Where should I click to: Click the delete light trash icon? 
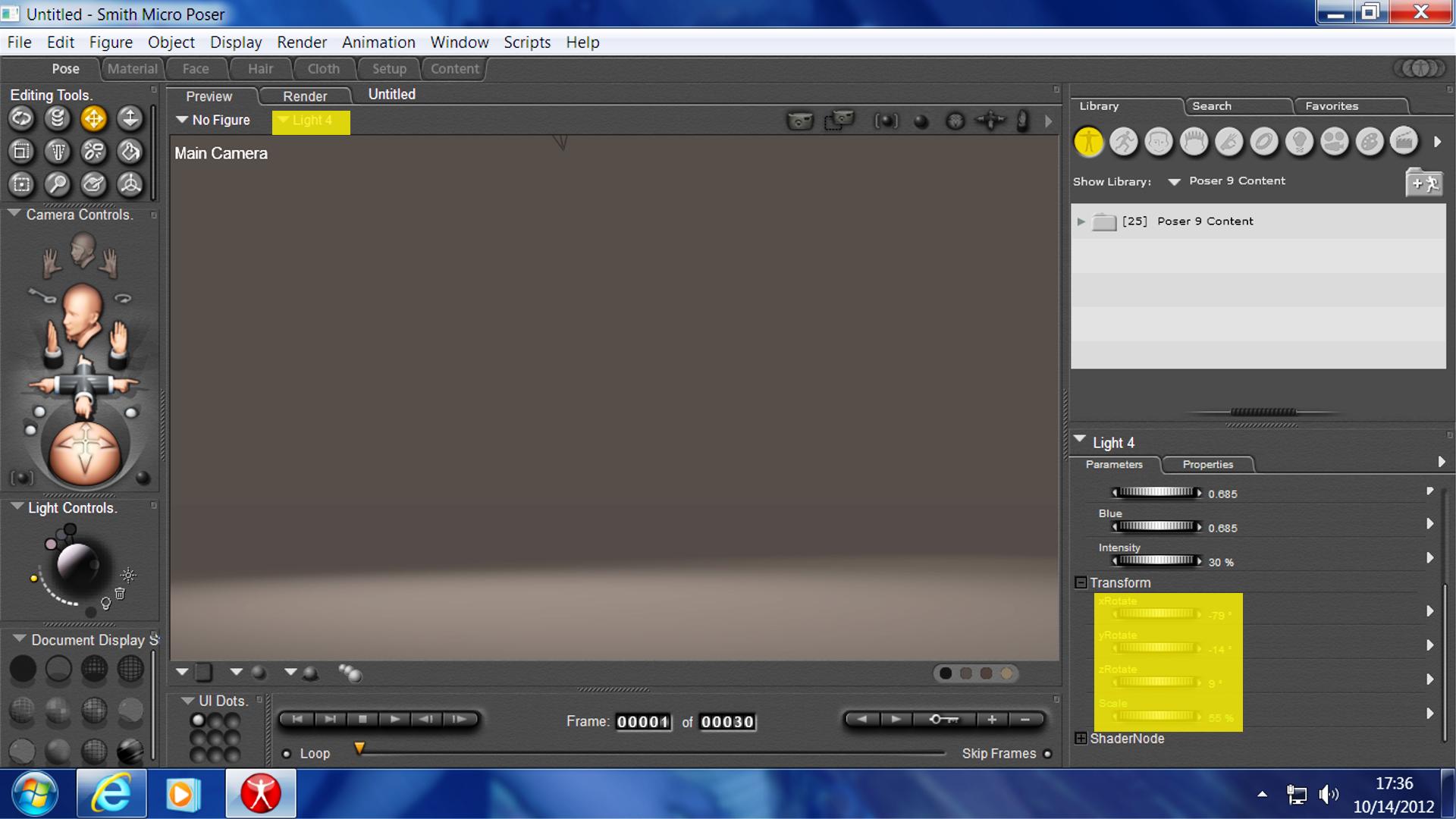tap(120, 593)
